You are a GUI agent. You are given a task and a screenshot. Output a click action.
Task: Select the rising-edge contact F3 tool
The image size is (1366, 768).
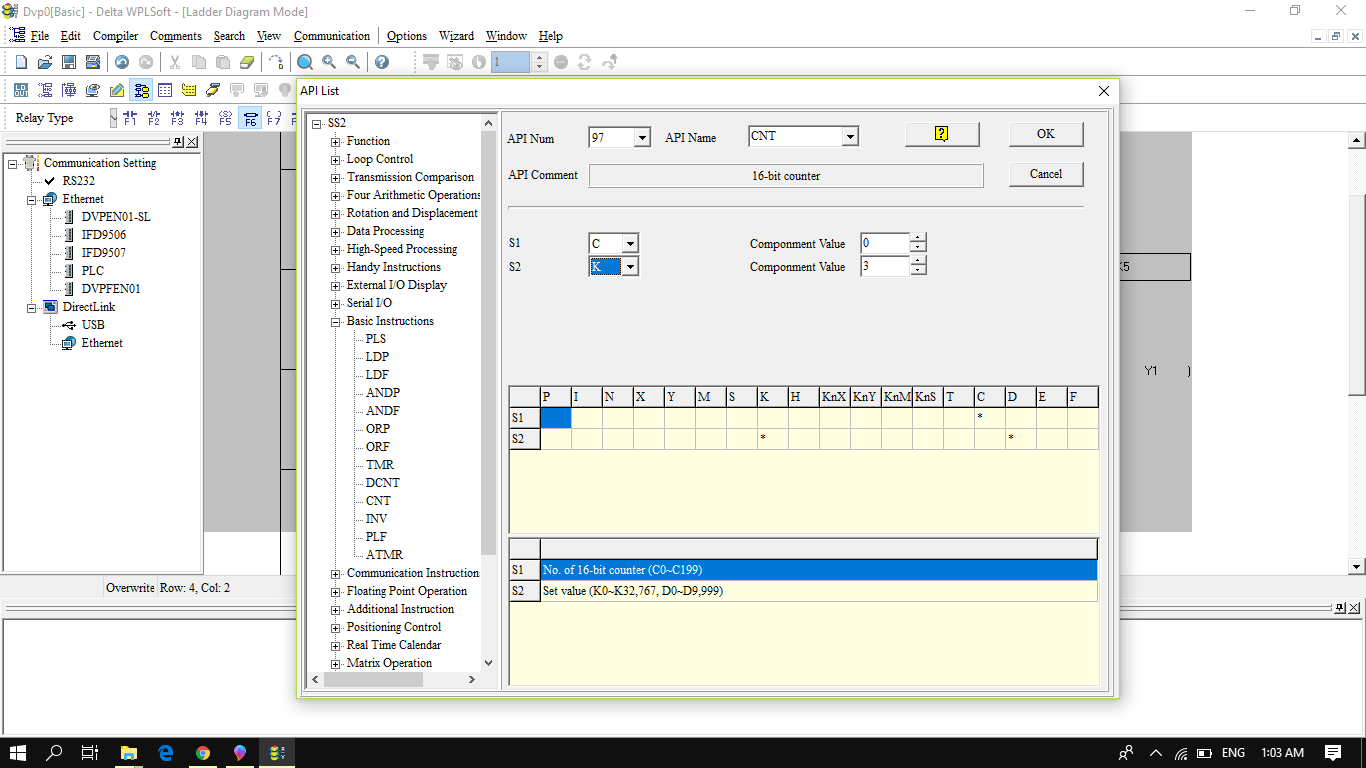coord(177,117)
